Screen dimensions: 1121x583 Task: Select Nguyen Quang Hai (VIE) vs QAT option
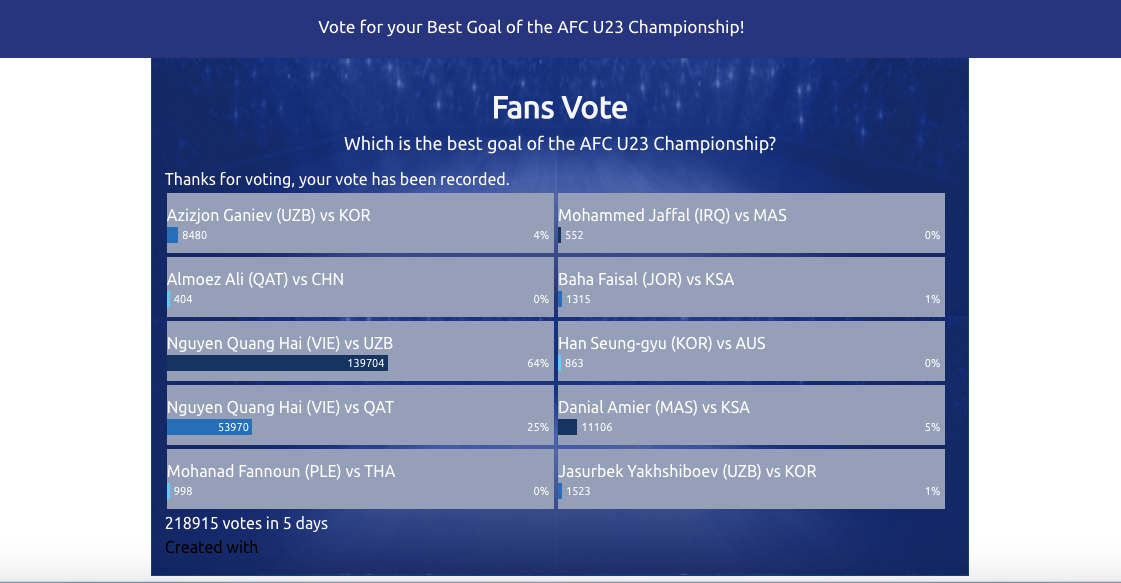click(x=360, y=415)
